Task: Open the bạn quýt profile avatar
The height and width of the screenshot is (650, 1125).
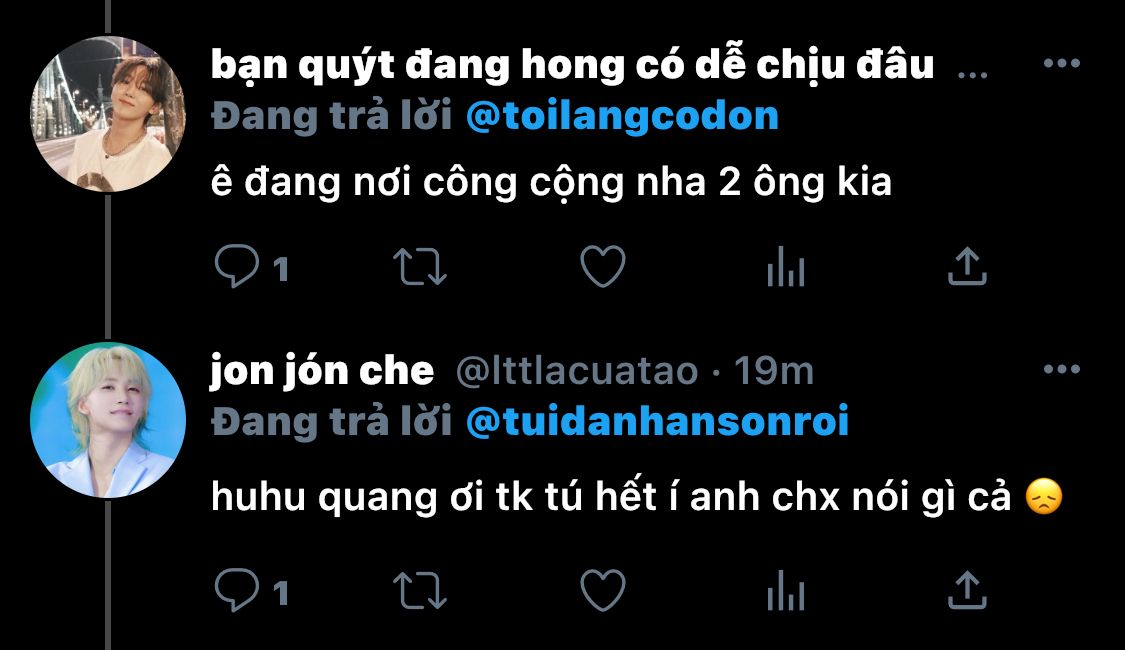Action: (108, 115)
